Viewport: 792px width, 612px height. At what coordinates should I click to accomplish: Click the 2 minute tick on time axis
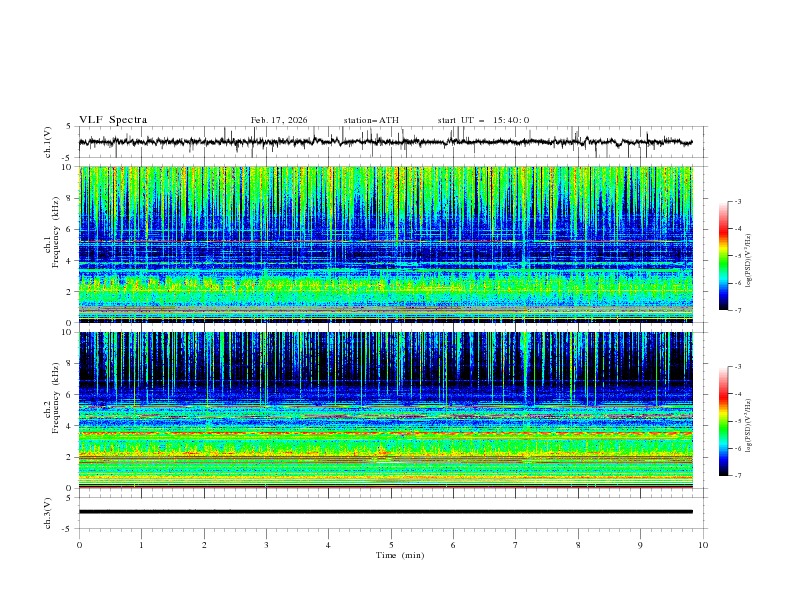(204, 545)
